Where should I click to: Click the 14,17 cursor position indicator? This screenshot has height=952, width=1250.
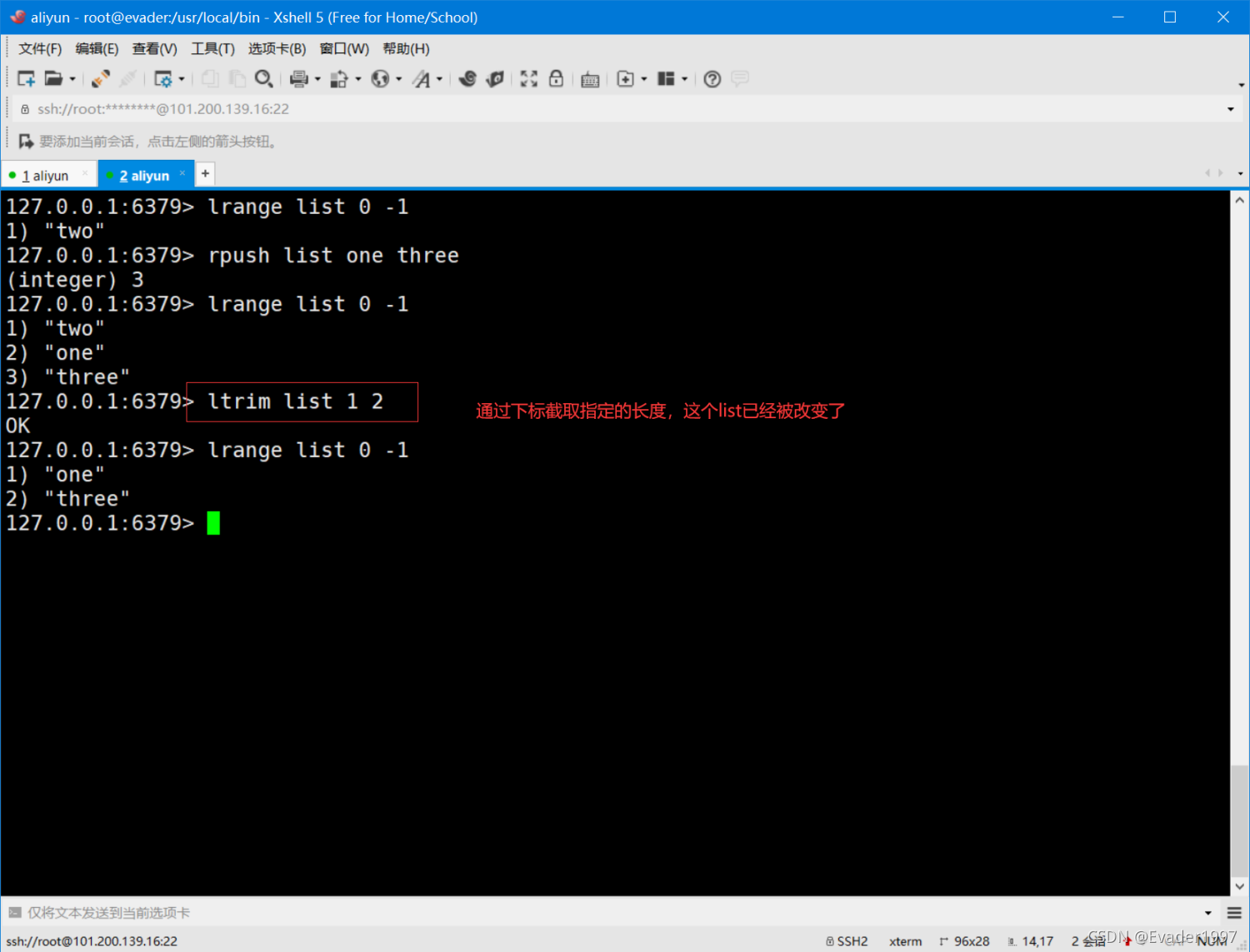[x=1031, y=941]
